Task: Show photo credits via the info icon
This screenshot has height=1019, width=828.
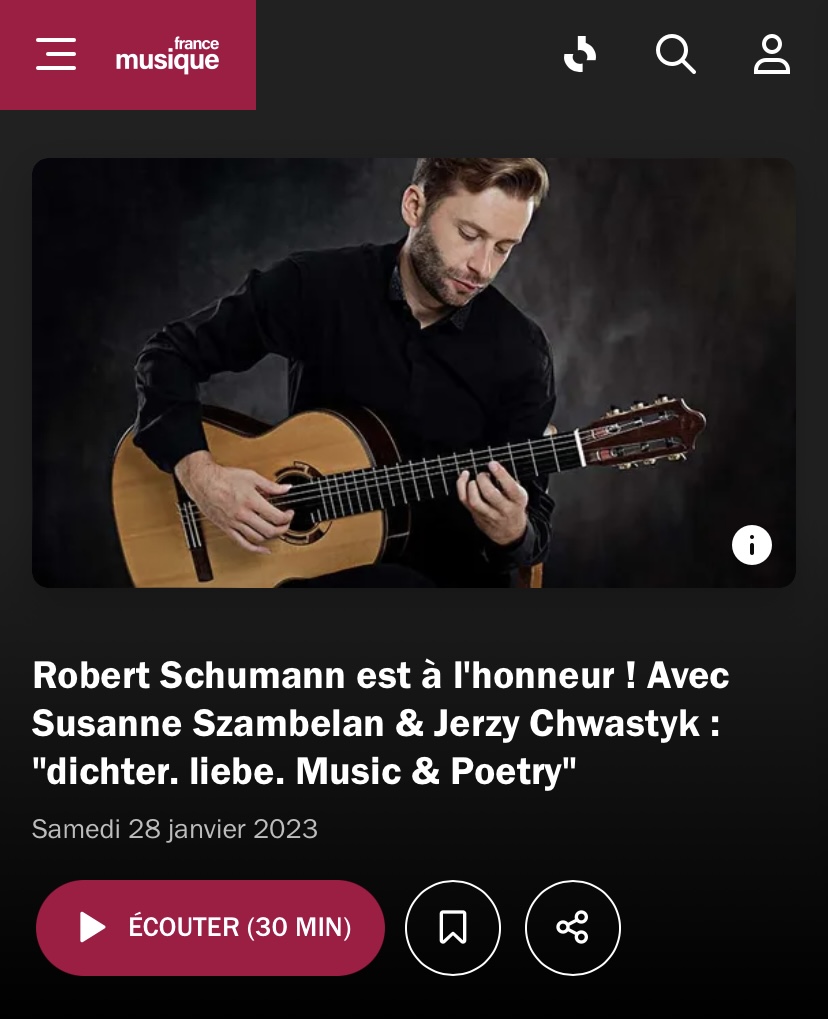Action: point(752,545)
